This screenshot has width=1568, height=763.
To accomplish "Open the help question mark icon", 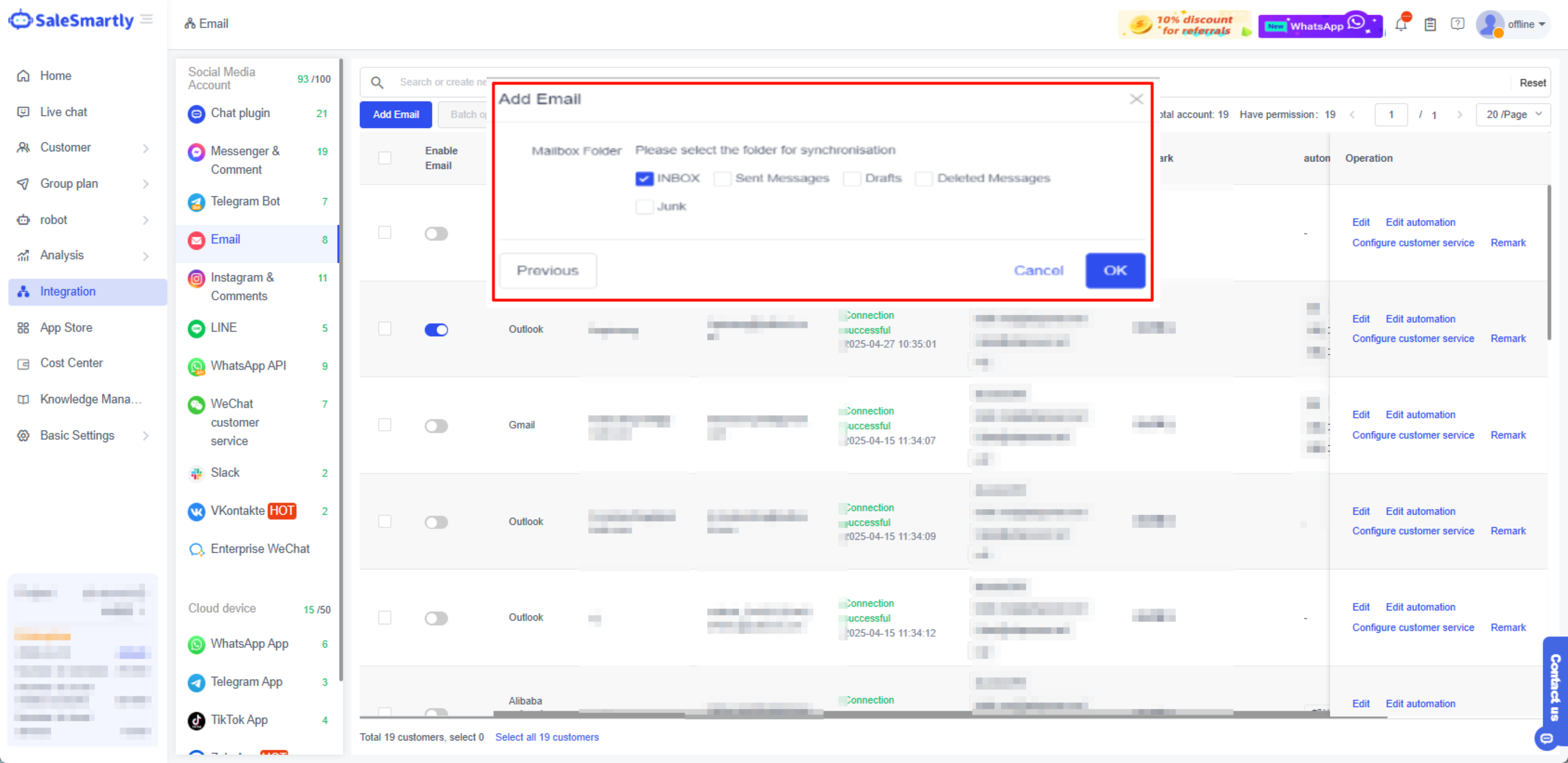I will (1456, 24).
